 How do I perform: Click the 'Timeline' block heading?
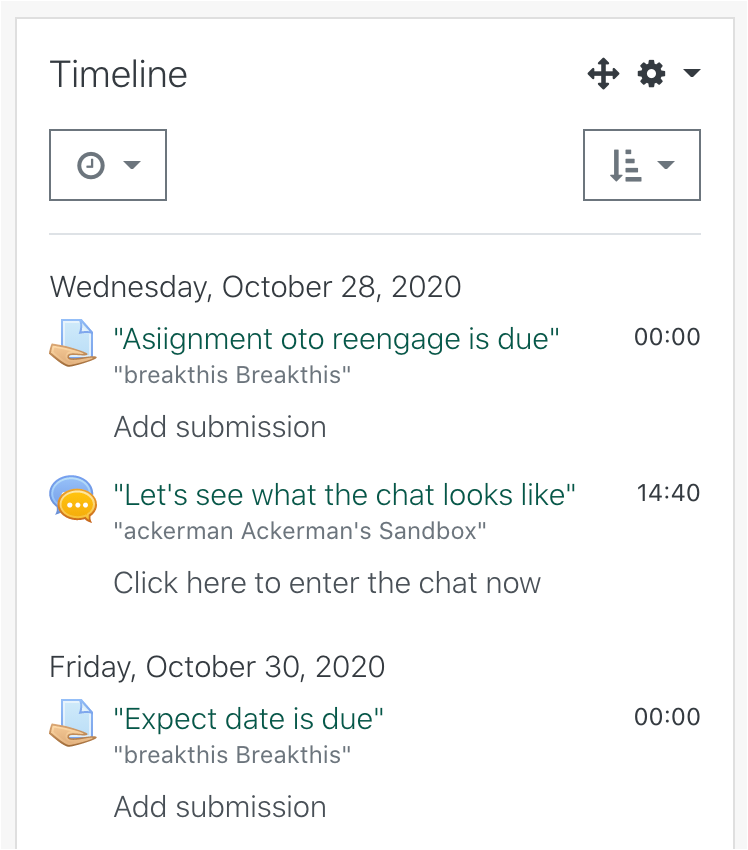(x=118, y=74)
